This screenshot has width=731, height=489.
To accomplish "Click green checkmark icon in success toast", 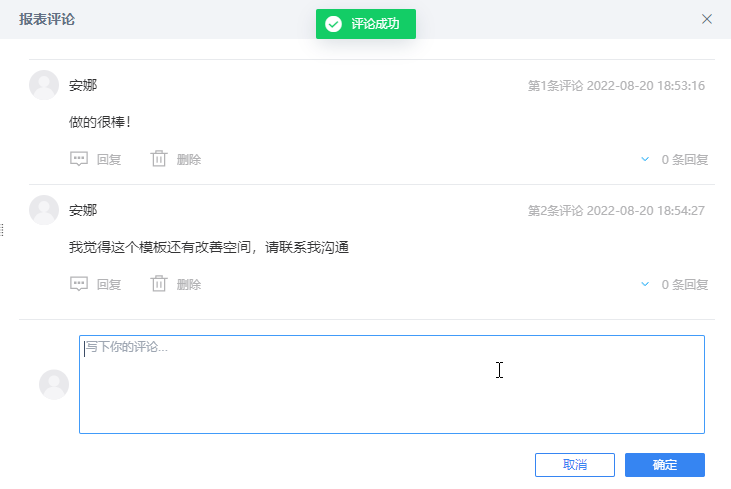I will coord(334,24).
